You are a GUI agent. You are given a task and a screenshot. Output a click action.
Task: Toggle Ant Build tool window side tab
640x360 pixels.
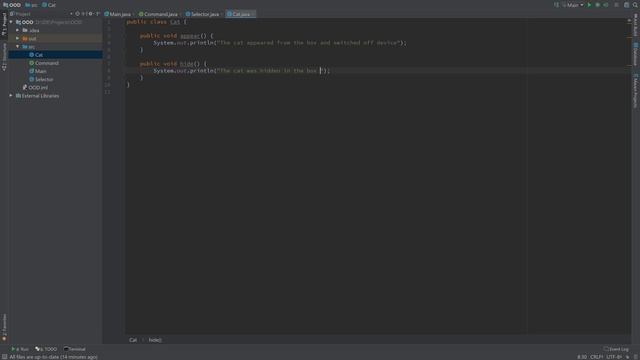click(636, 24)
